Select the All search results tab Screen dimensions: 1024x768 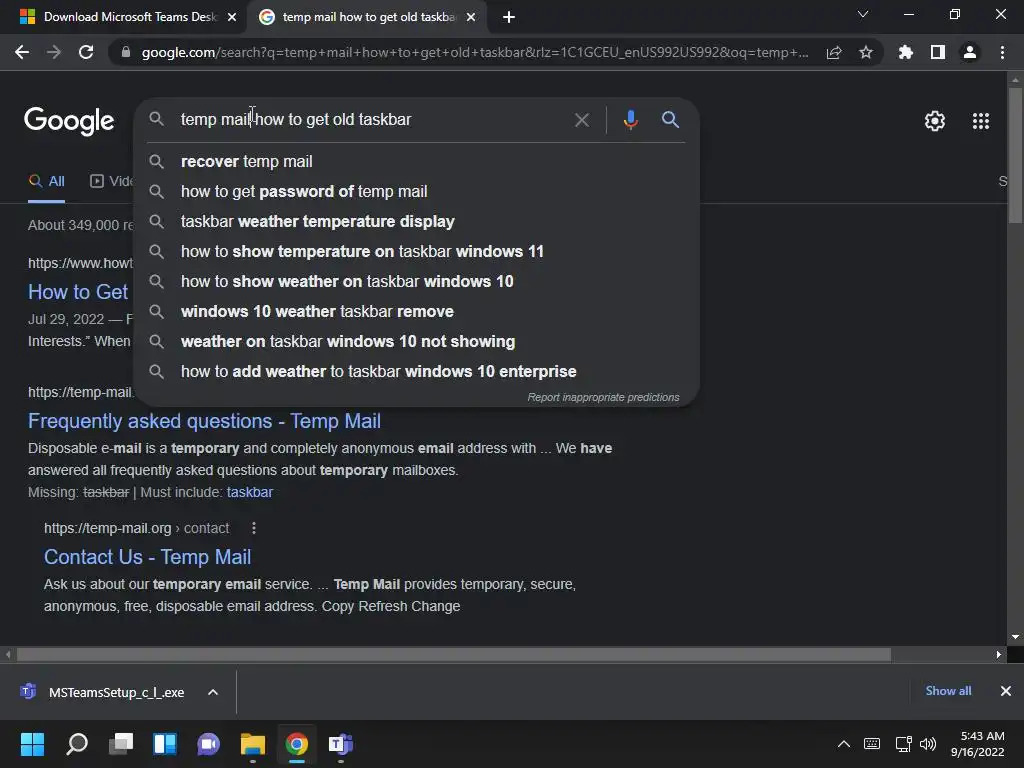[x=46, y=182]
